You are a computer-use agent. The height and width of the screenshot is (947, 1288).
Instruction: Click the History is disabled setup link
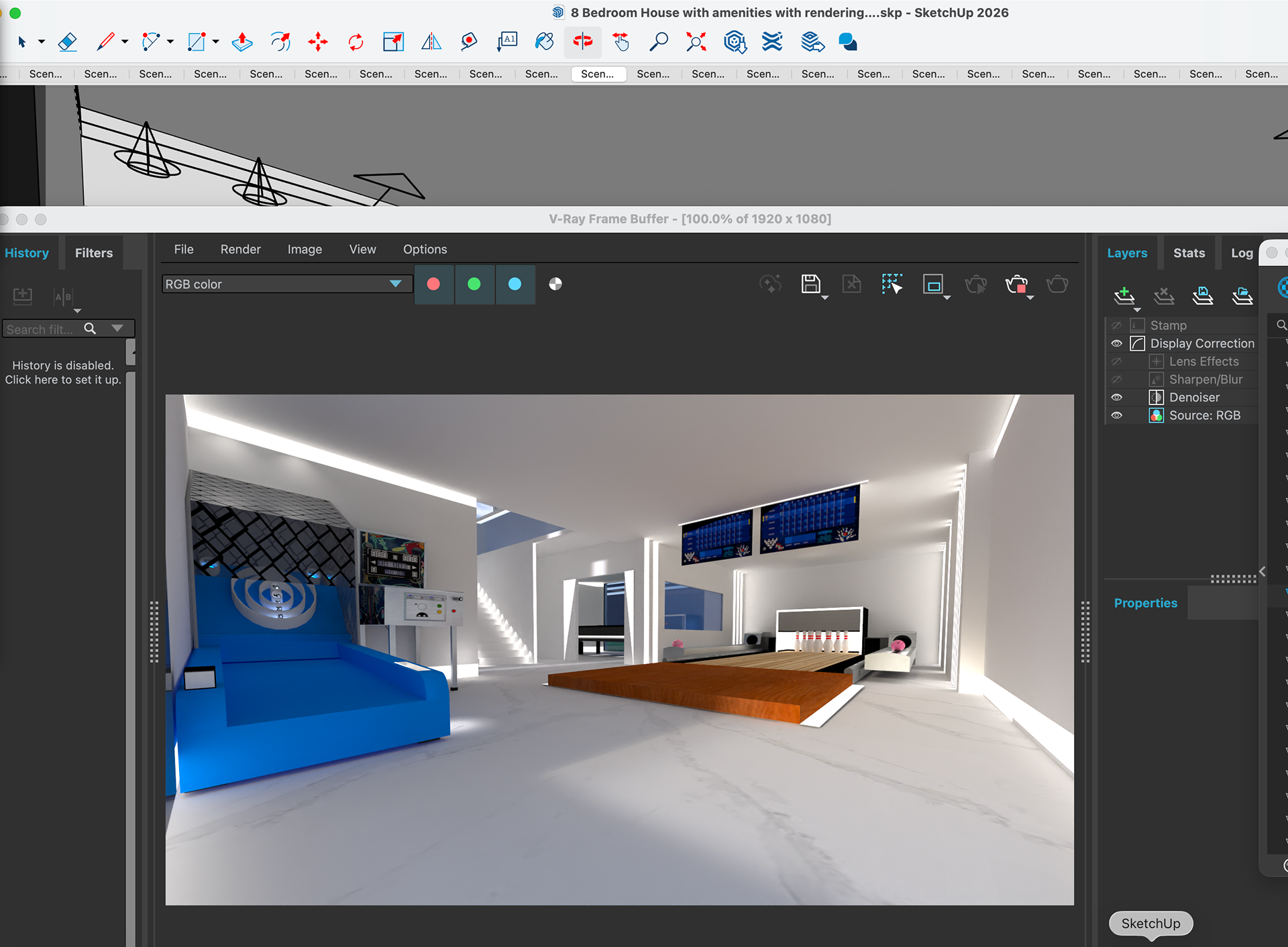63,373
